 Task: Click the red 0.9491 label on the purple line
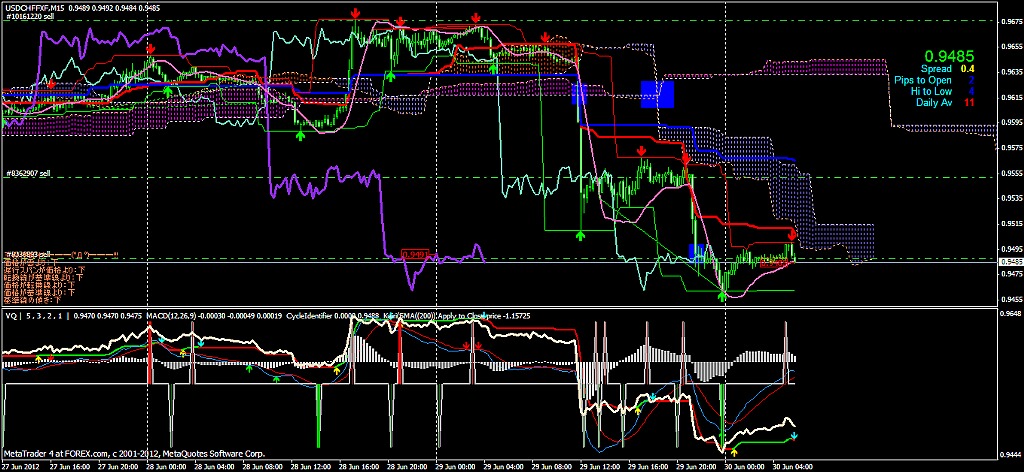click(415, 255)
